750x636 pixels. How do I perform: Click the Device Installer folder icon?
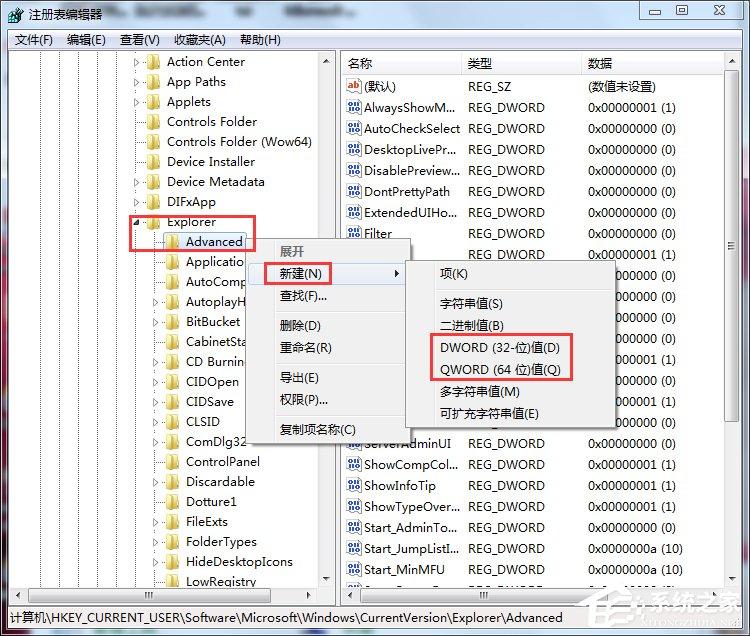pos(154,162)
